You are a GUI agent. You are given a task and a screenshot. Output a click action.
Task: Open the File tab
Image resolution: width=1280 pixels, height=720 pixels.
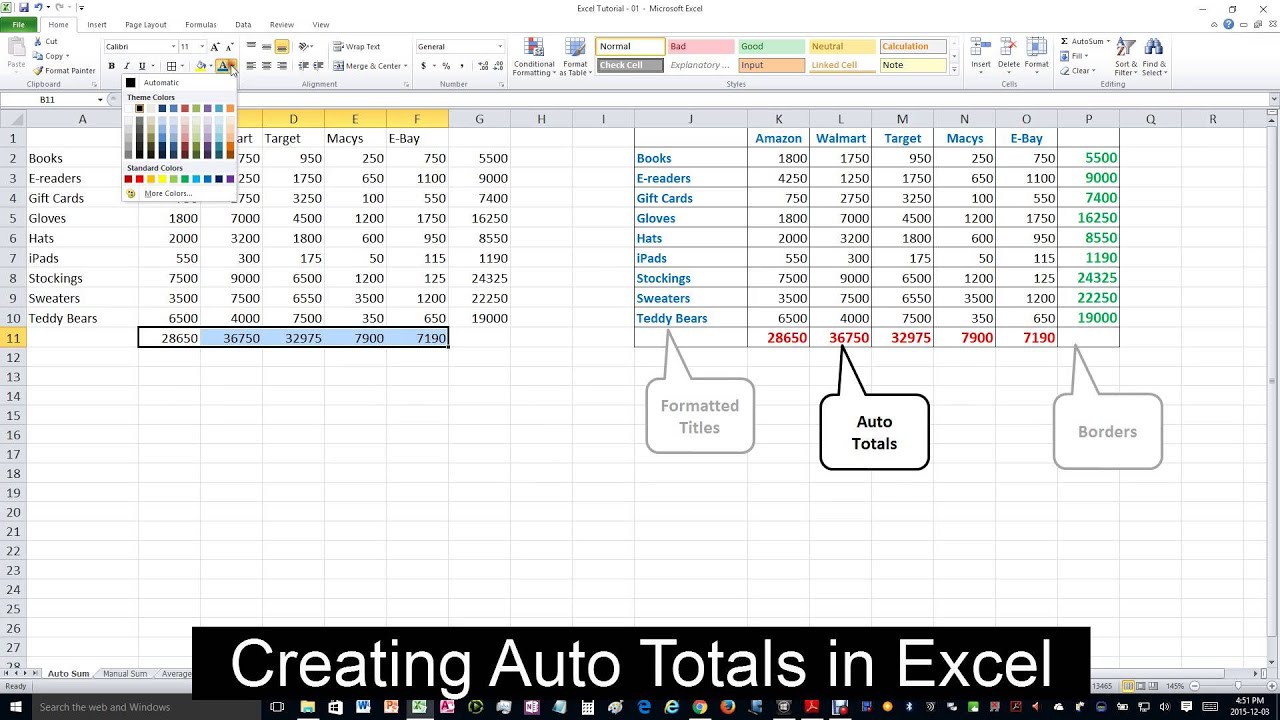[x=18, y=25]
